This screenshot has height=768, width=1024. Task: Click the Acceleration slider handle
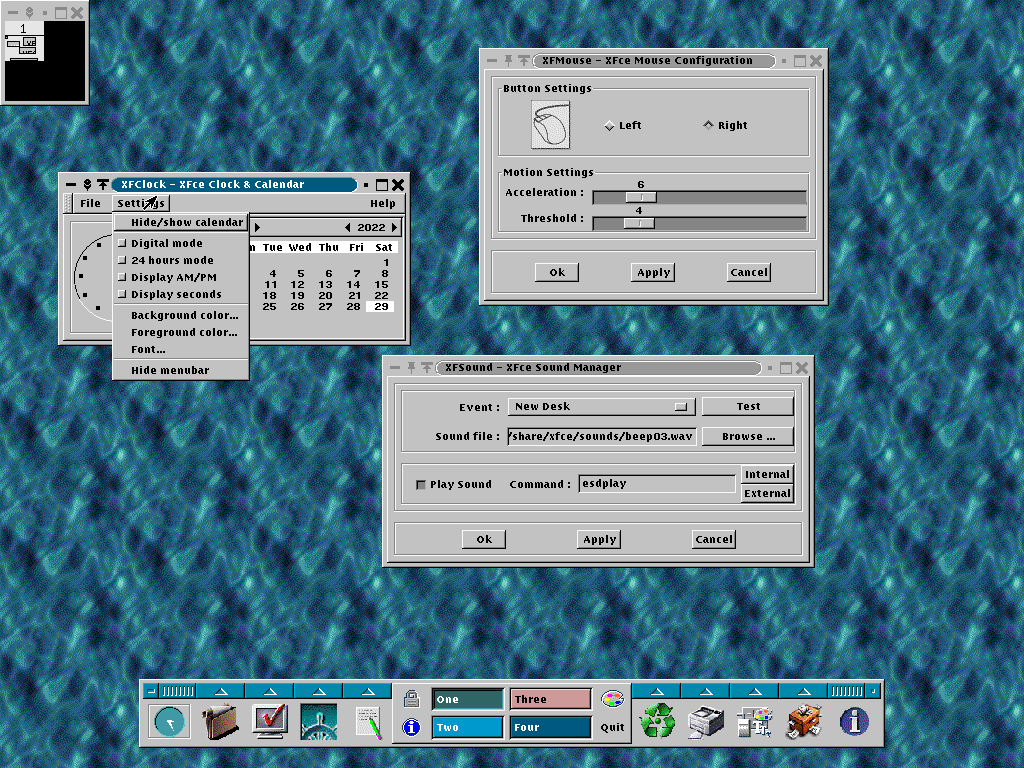[641, 197]
